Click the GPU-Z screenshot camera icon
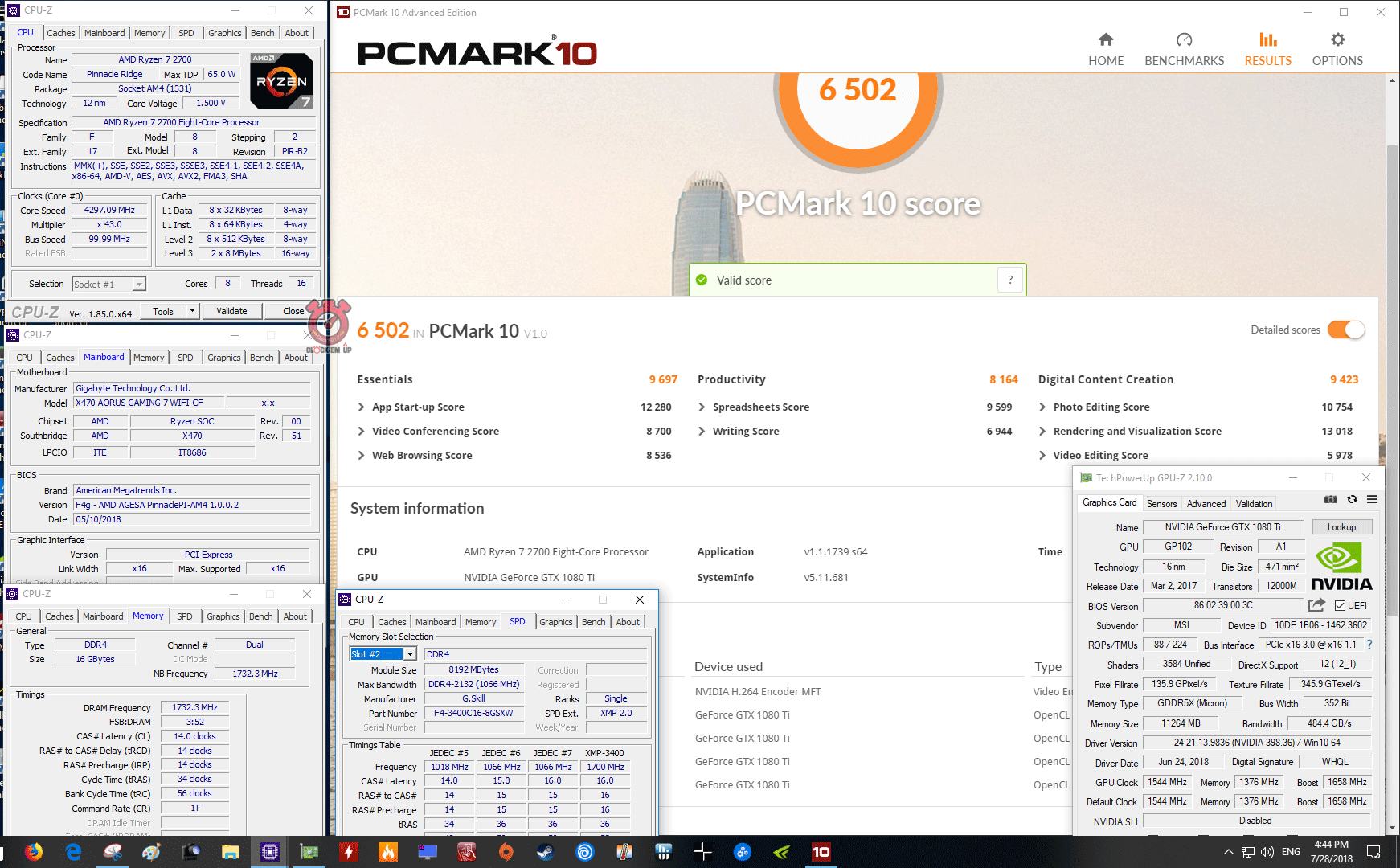 click(1331, 500)
